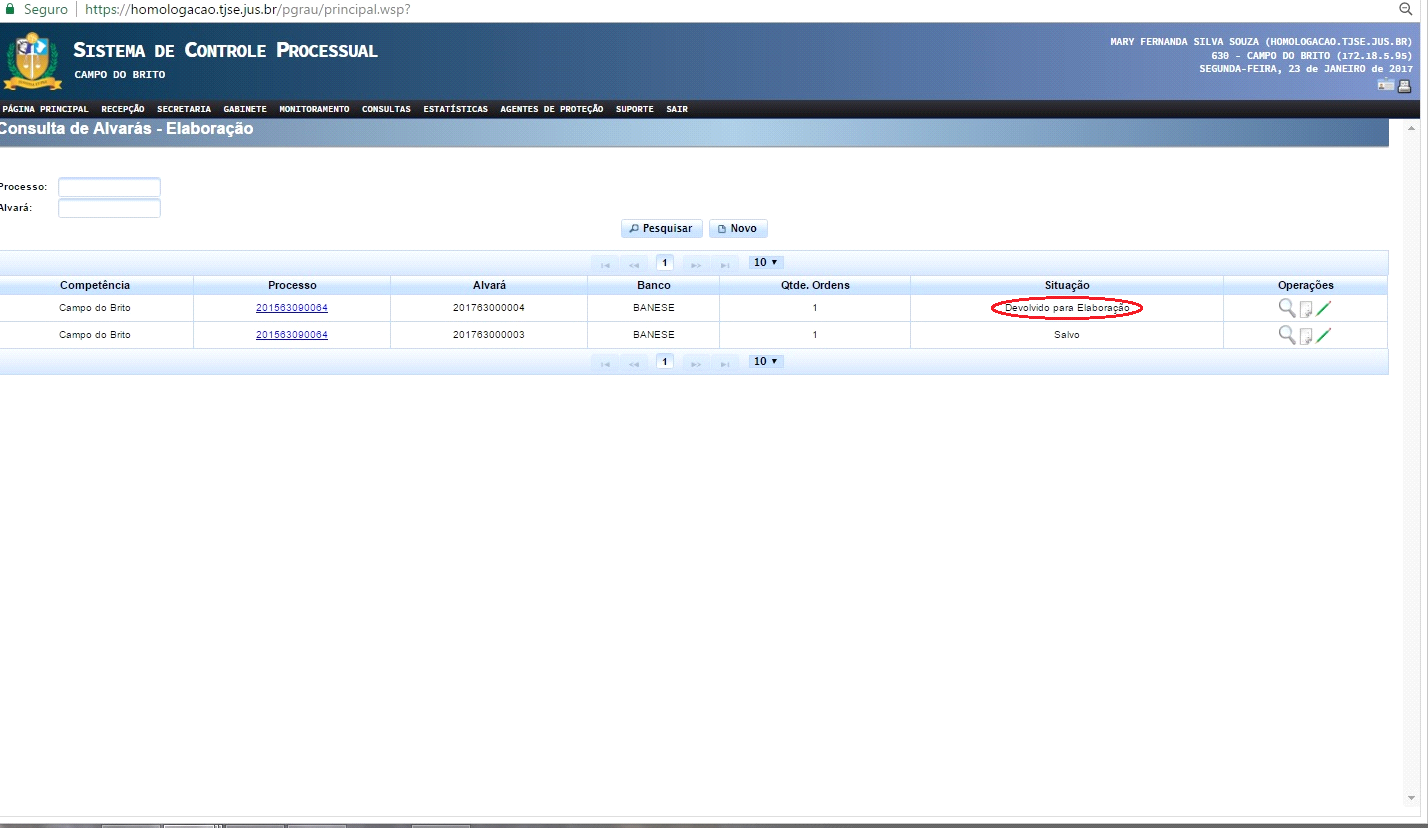Edit the Salvo alvará with pencil icon
This screenshot has height=828, width=1428.
(1324, 335)
